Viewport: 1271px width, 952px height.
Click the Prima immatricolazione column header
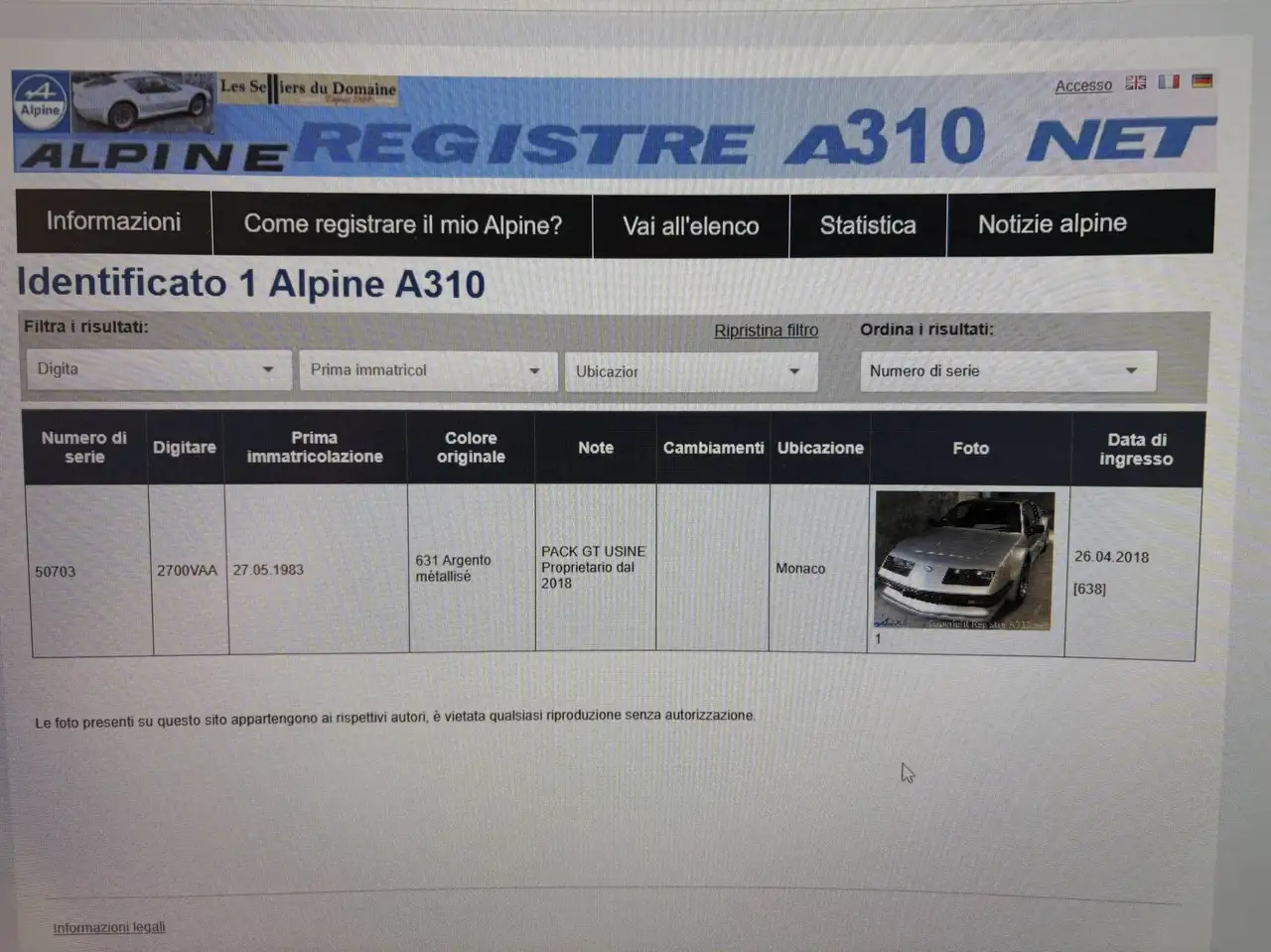pyautogui.click(x=315, y=448)
